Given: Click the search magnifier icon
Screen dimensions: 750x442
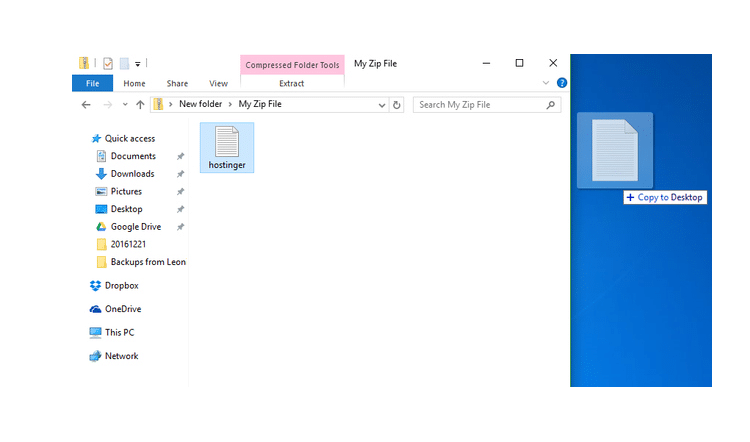Looking at the screenshot, I should (x=551, y=105).
